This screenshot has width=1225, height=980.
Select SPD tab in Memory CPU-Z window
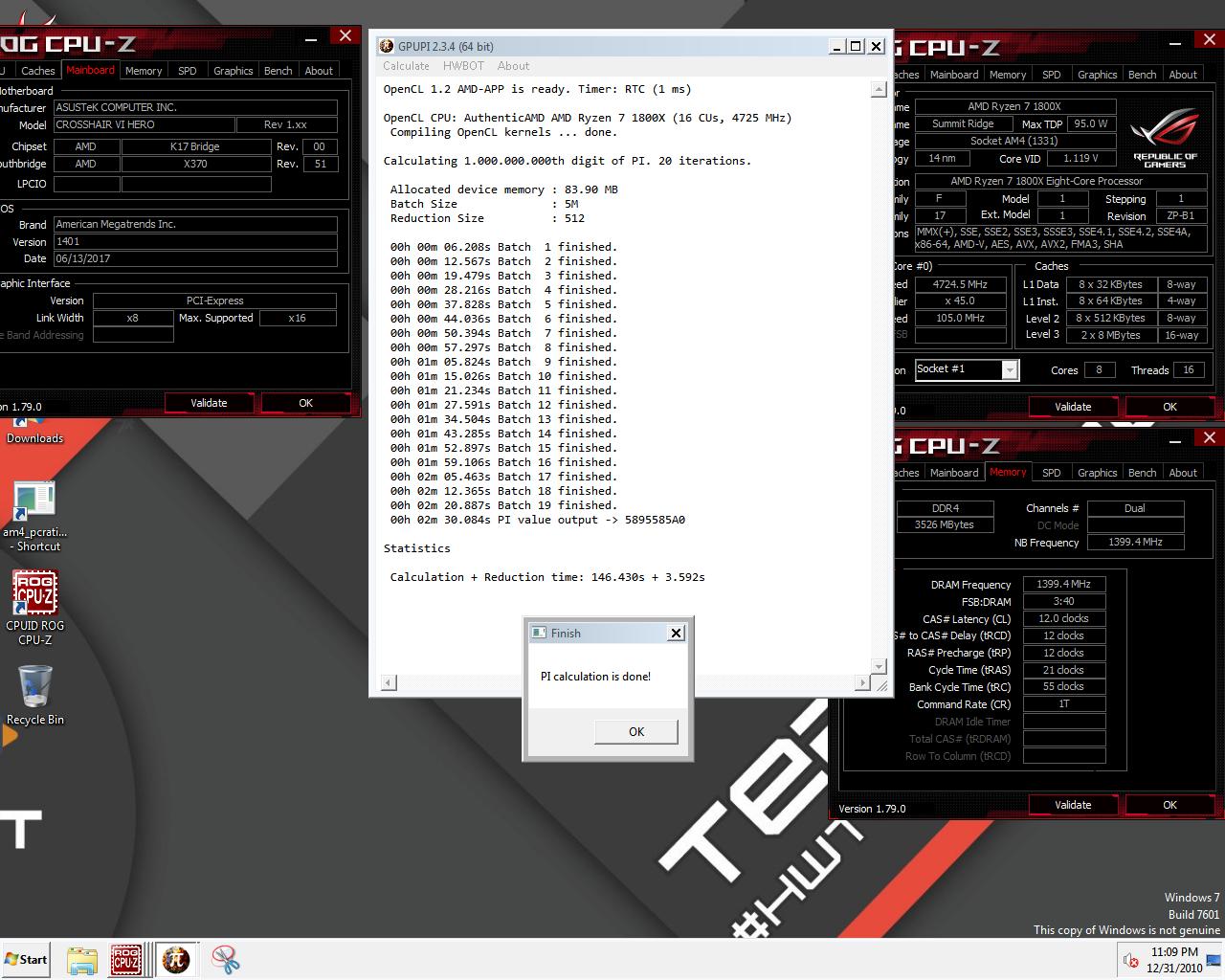[1052, 473]
